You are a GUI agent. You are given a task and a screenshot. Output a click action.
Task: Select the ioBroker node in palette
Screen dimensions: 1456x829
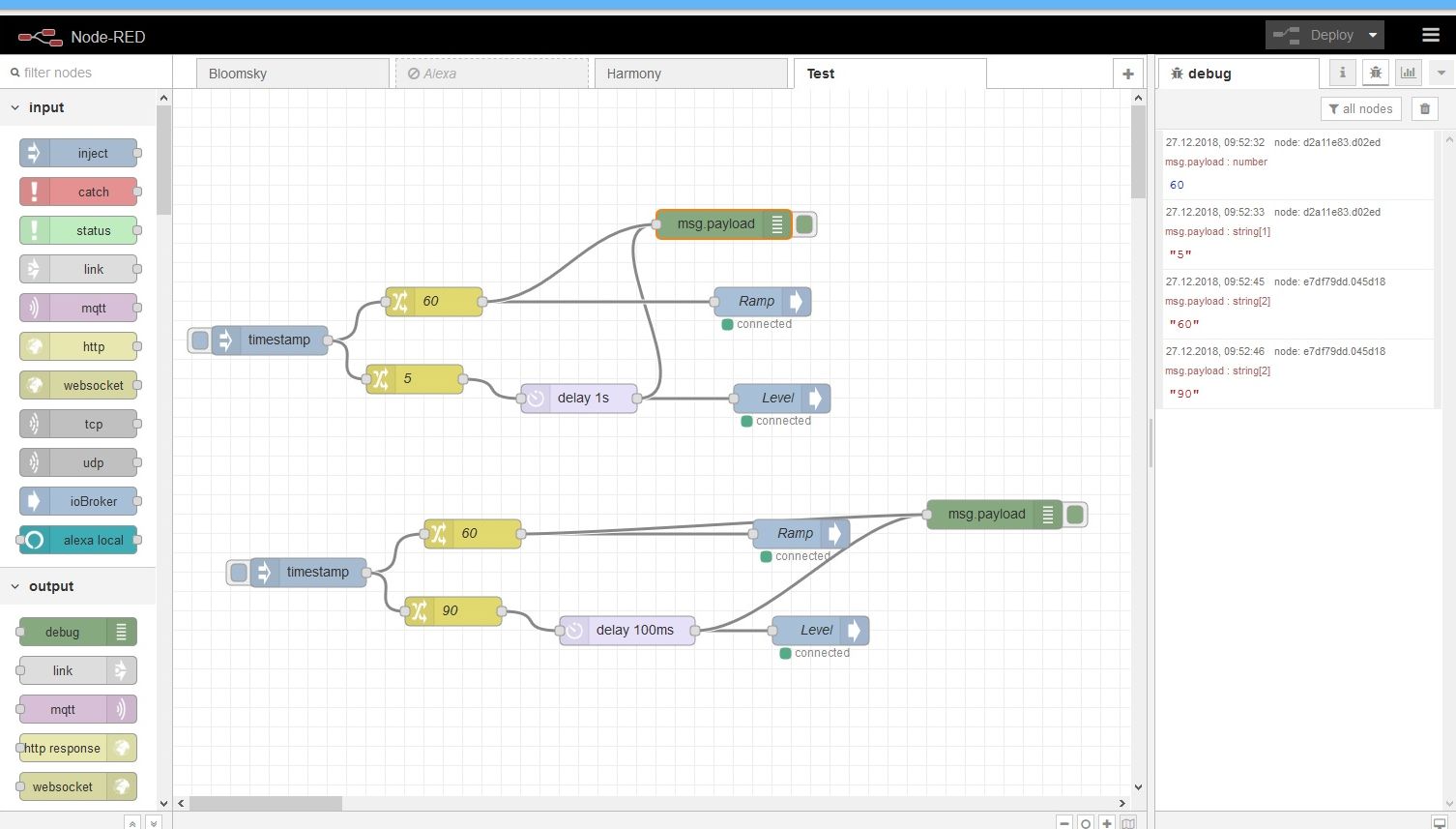(x=78, y=501)
